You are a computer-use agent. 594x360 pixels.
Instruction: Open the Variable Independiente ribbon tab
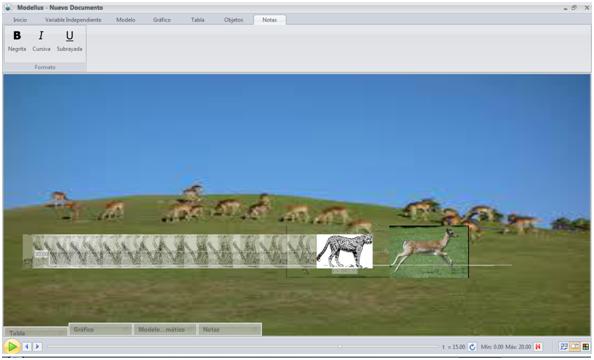(x=73, y=20)
